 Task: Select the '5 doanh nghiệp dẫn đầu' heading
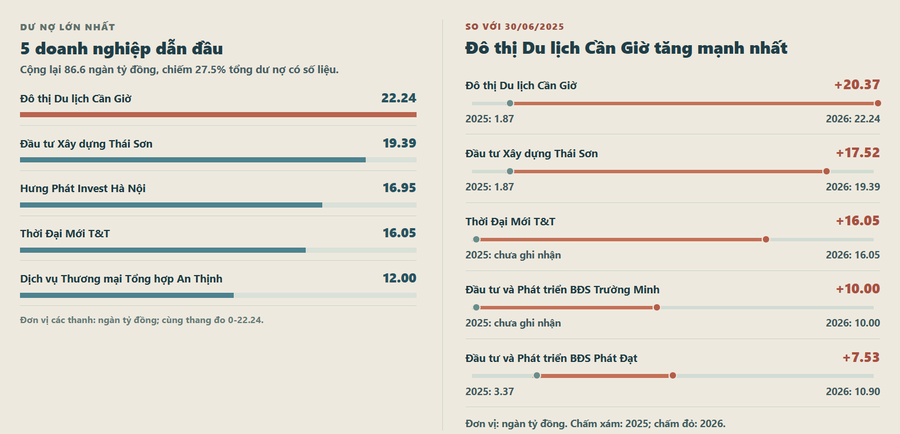122,49
